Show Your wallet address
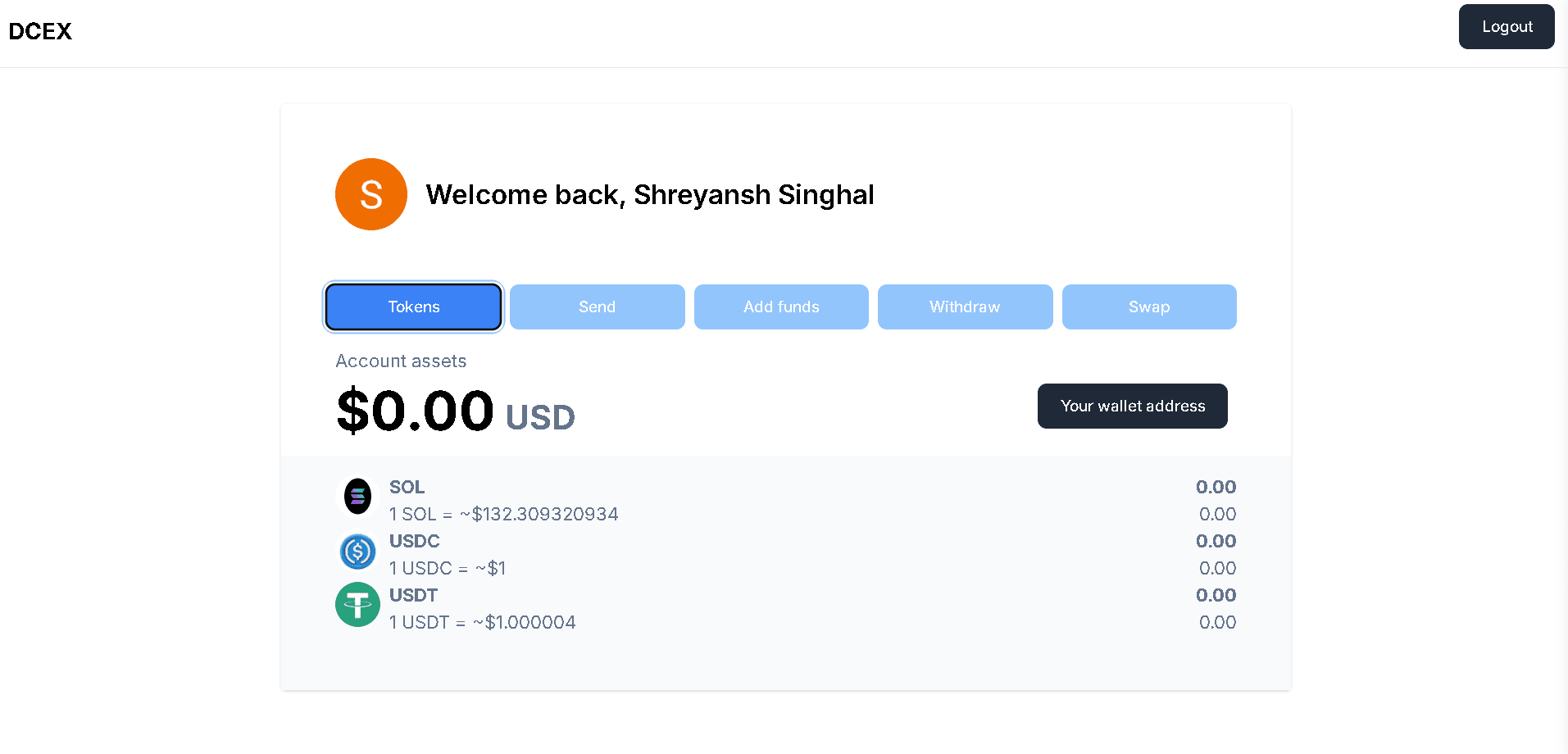The height and width of the screenshot is (754, 1568). click(1132, 406)
